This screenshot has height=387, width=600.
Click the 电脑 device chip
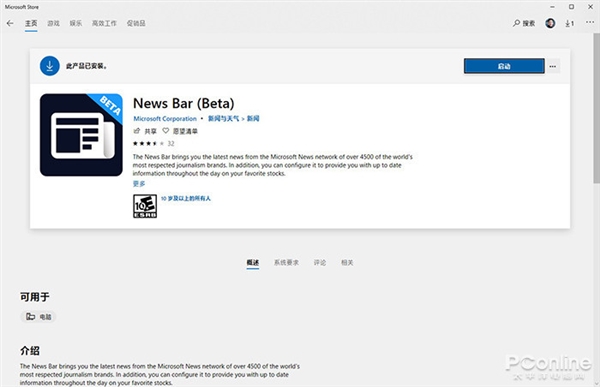click(x=38, y=317)
